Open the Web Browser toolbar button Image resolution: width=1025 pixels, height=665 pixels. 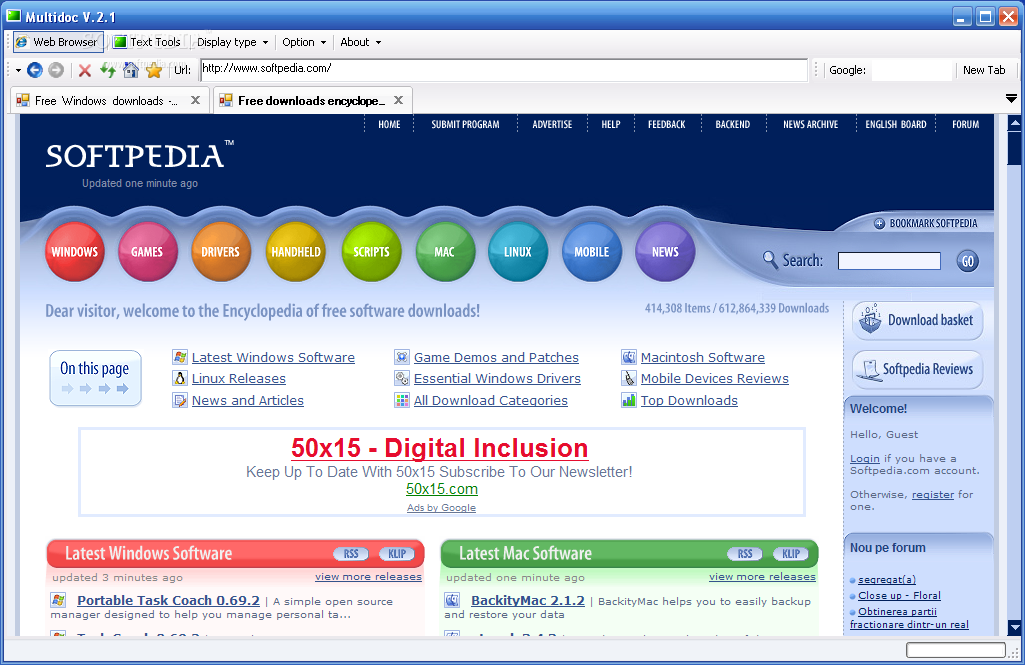[57, 42]
